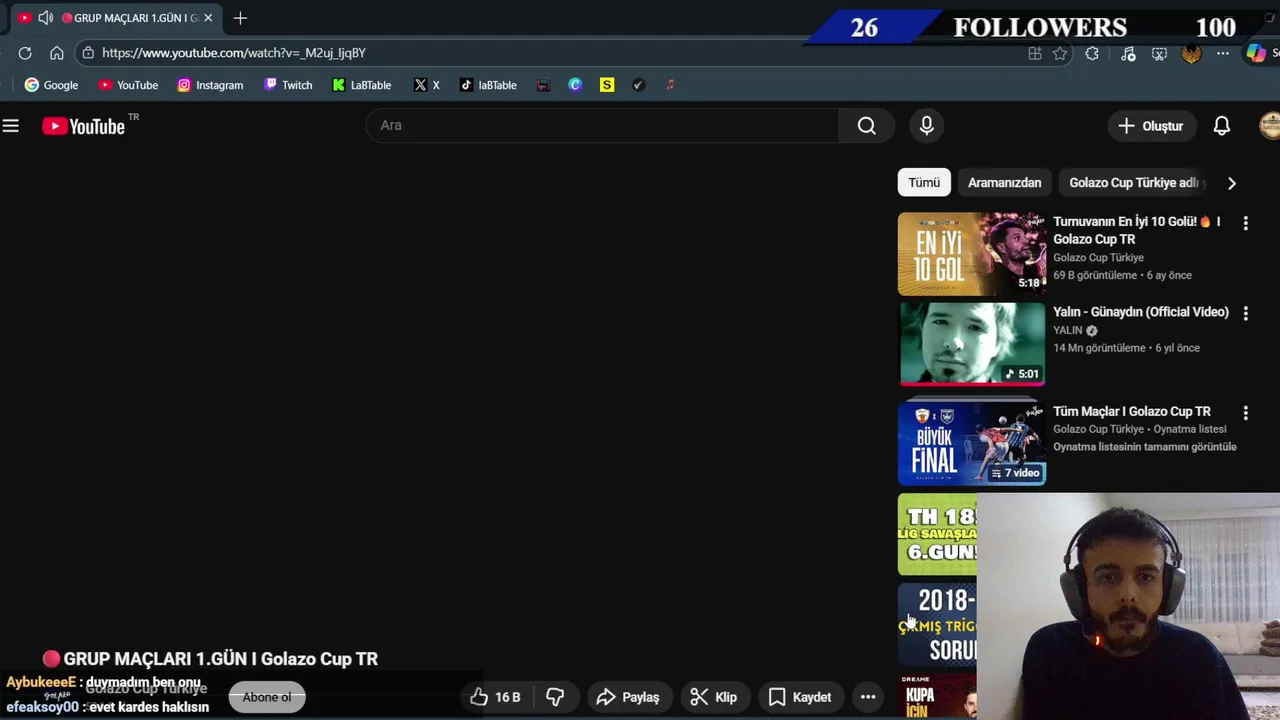Open the split screen apps icon
The height and width of the screenshot is (720, 1280).
(1035, 54)
